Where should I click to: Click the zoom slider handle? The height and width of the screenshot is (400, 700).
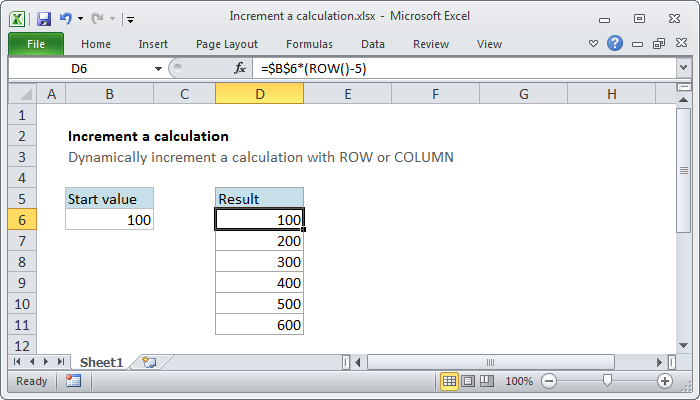click(x=606, y=381)
